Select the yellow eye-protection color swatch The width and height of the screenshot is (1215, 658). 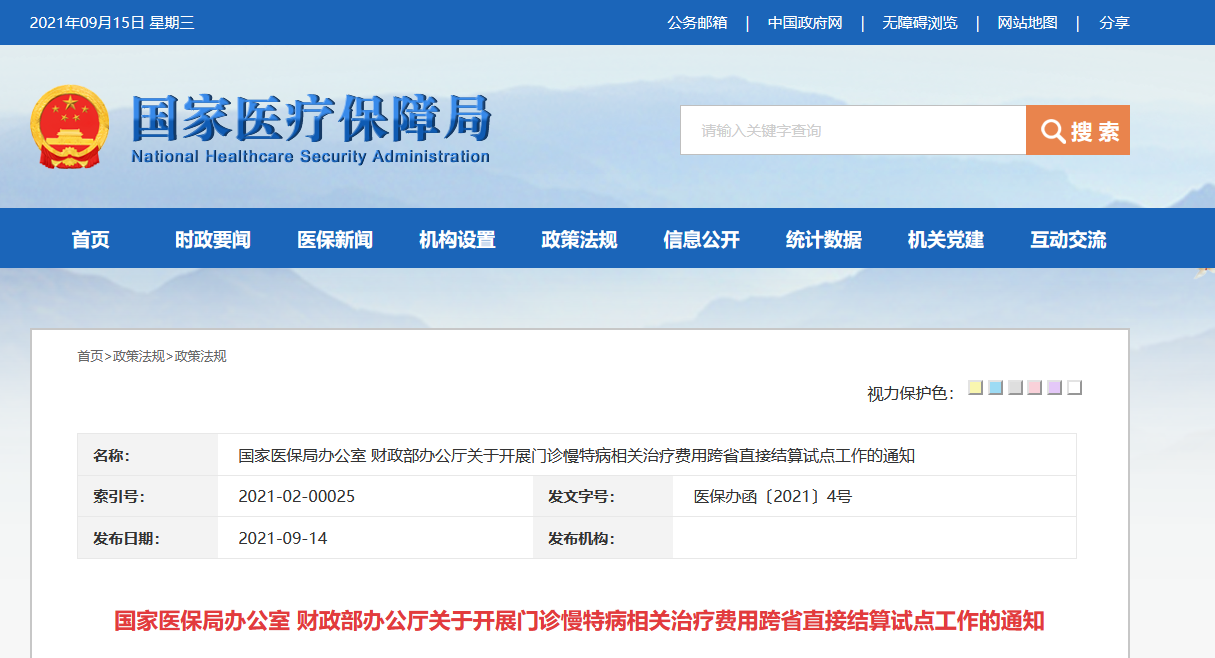point(976,388)
